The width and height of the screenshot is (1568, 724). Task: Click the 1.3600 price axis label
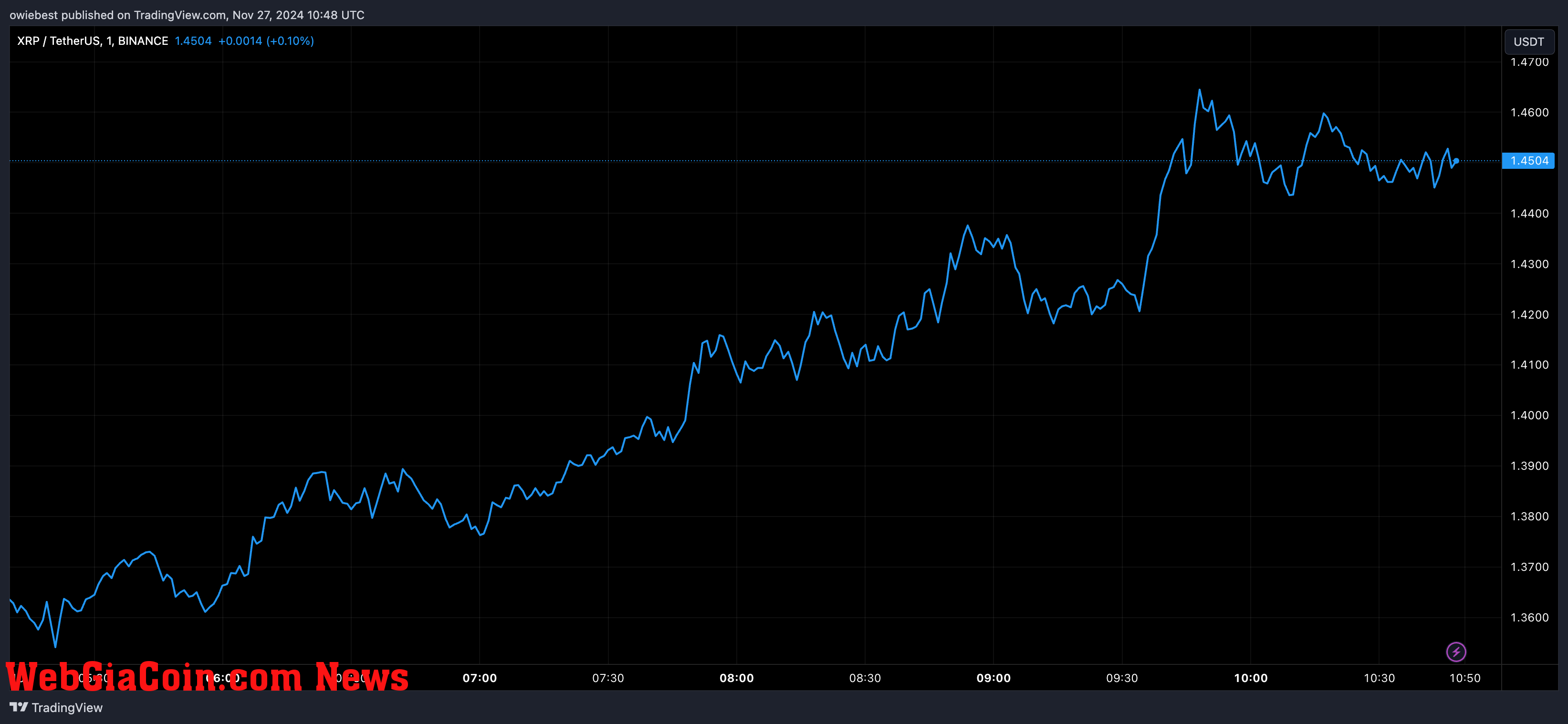click(x=1529, y=617)
